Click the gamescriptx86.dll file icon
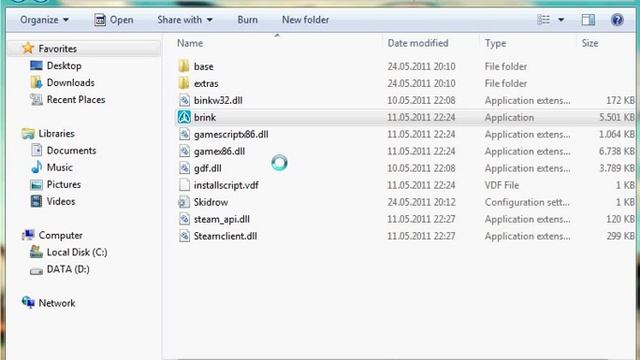640x360 pixels. point(184,134)
